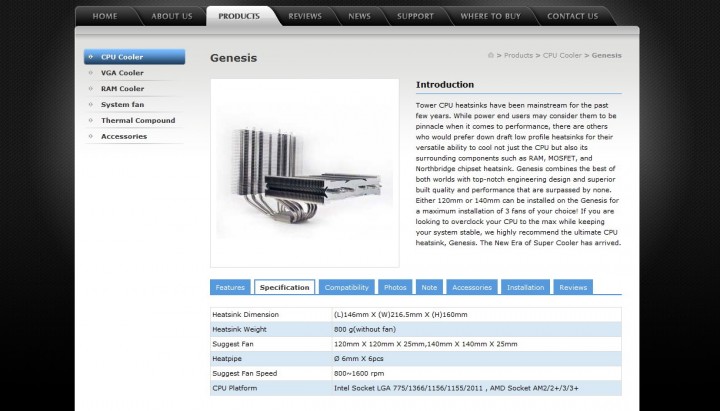Switch to the Specification tab

point(285,287)
